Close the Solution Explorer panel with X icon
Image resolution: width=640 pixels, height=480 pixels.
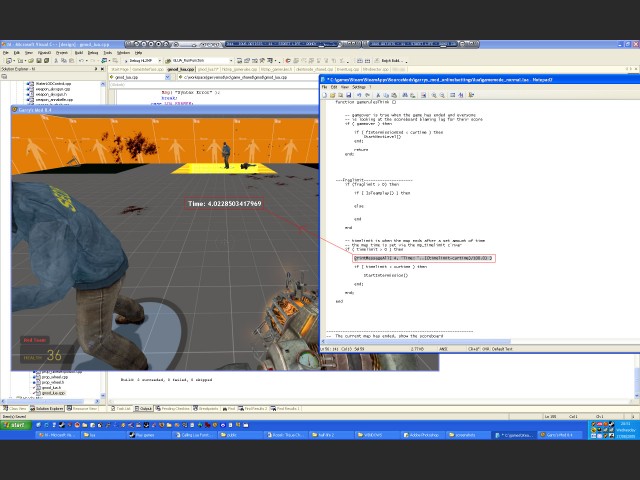pyautogui.click(x=102, y=69)
